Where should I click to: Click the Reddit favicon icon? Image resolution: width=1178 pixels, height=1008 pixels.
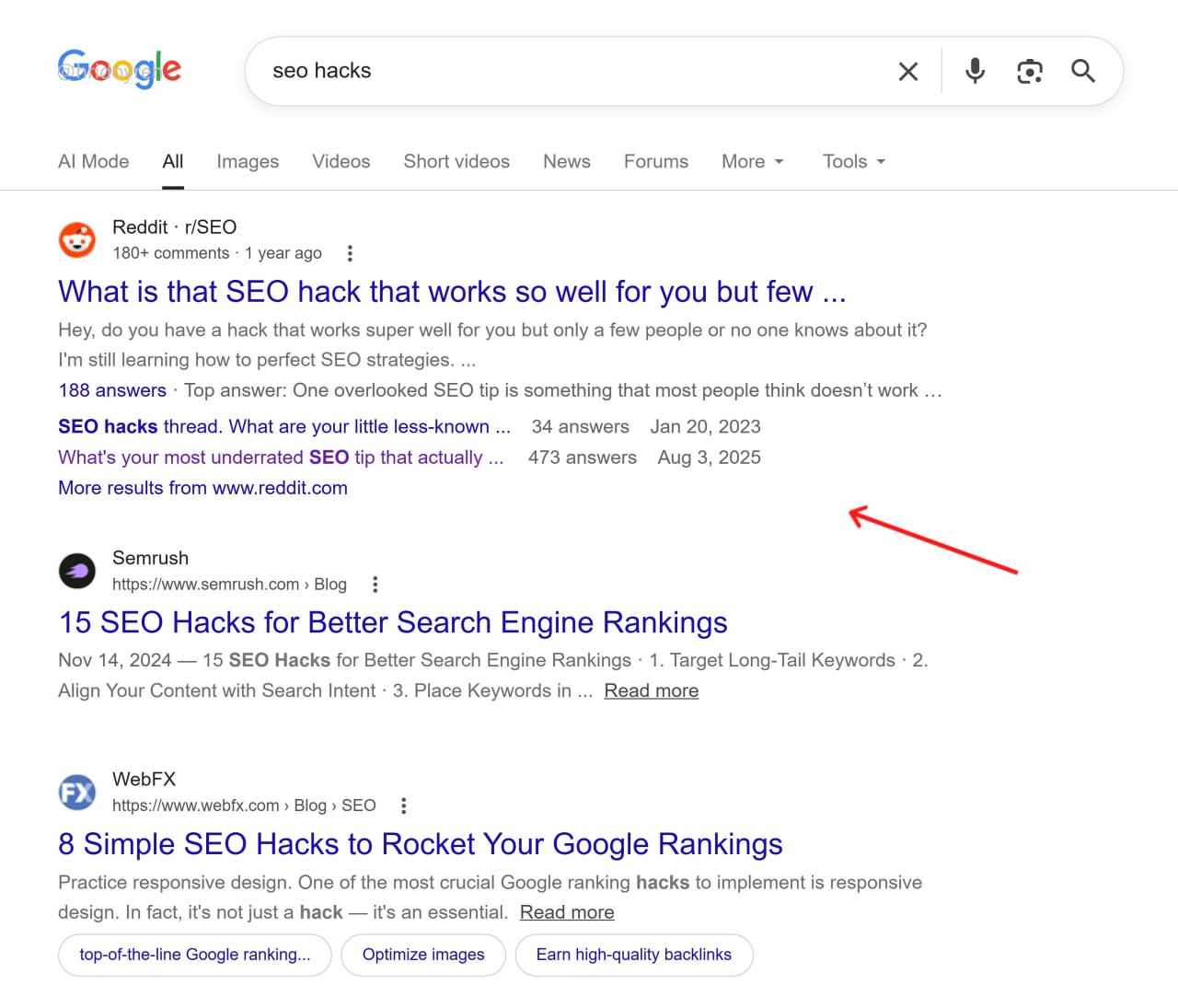(77, 239)
